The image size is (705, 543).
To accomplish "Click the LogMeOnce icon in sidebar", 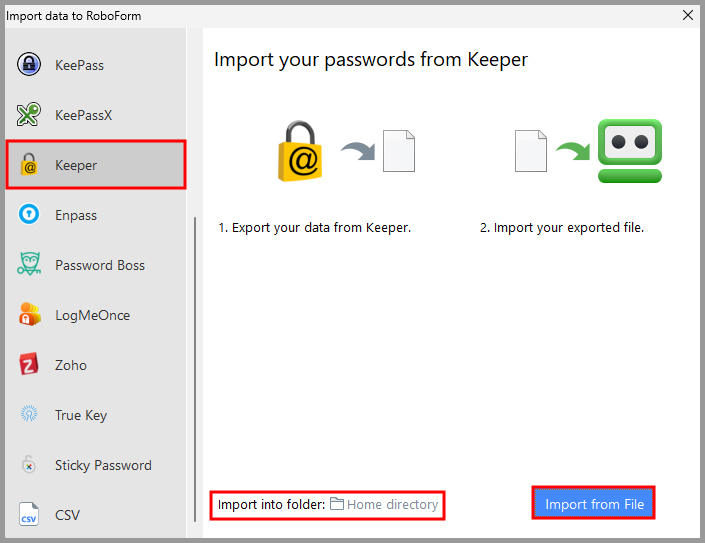I will click(x=29, y=315).
